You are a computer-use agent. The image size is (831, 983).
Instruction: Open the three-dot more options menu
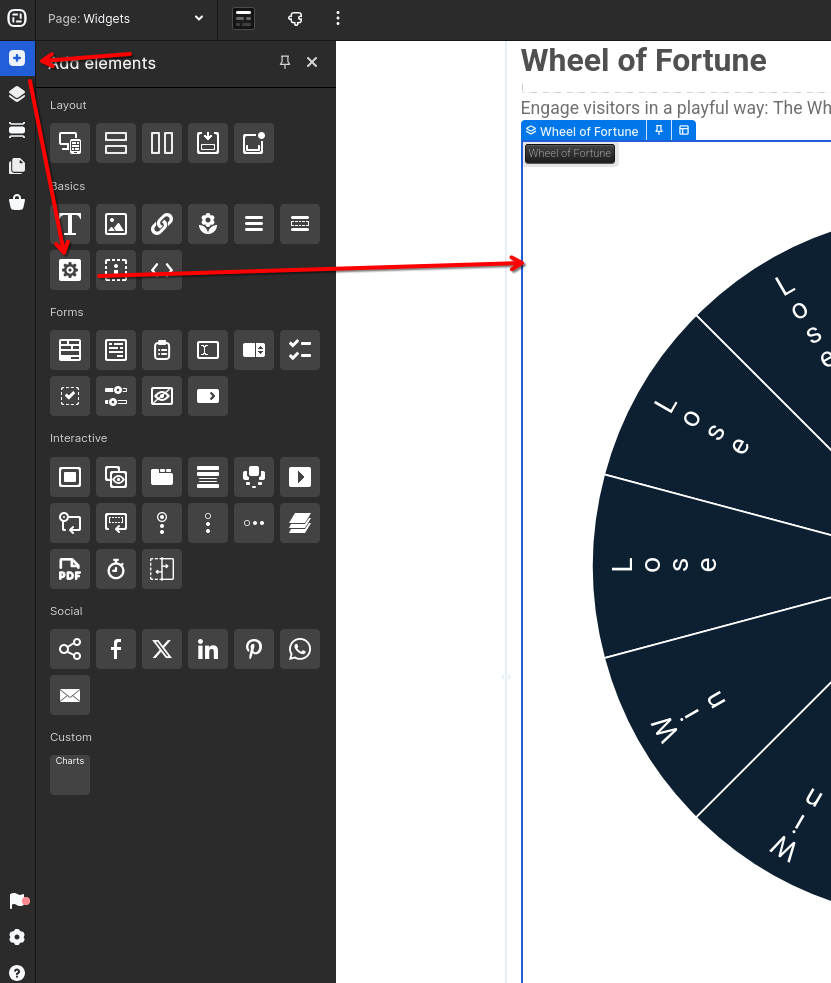(338, 18)
